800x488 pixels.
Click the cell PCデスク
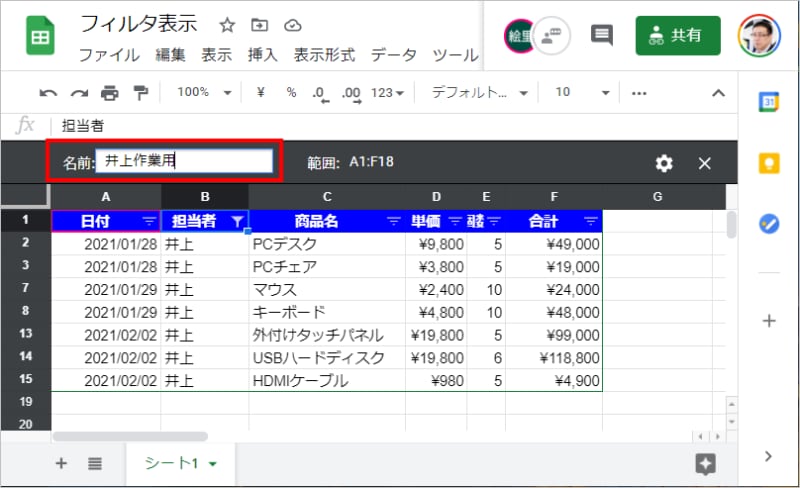[x=327, y=244]
